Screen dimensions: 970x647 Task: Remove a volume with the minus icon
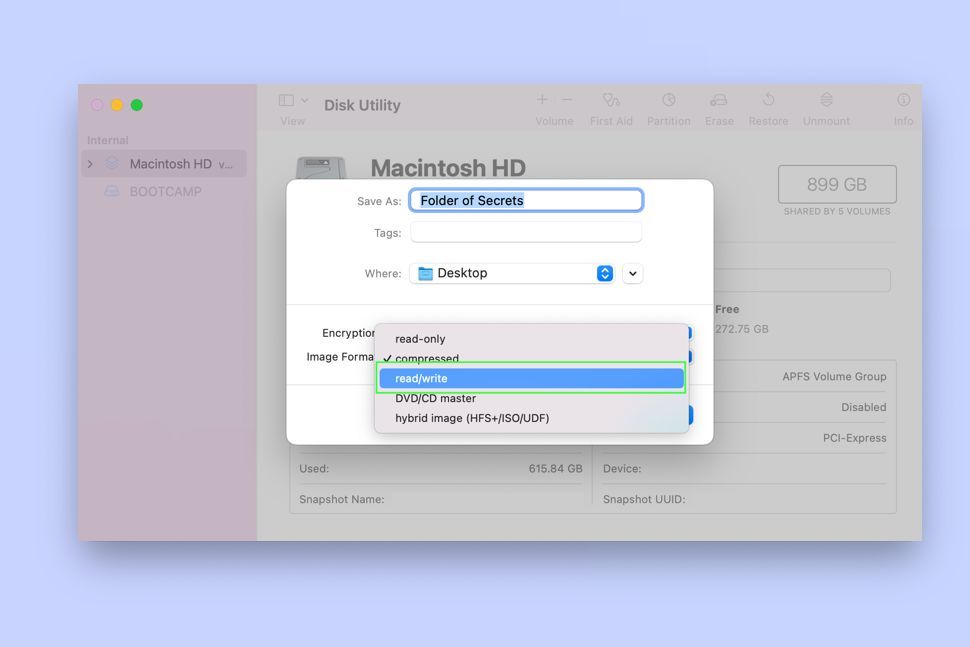(566, 101)
